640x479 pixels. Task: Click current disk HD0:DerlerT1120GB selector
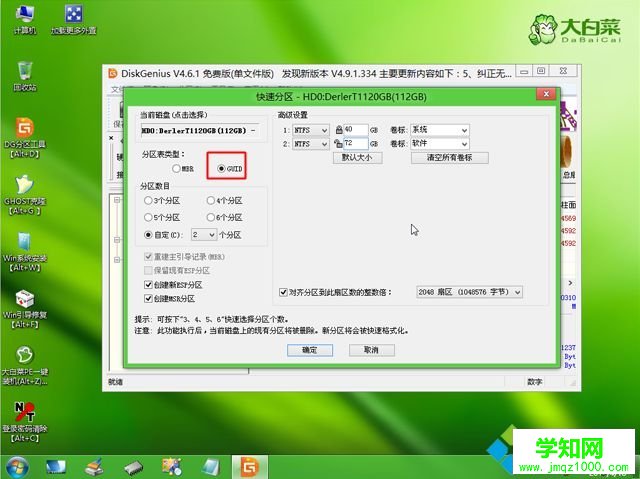[200, 131]
